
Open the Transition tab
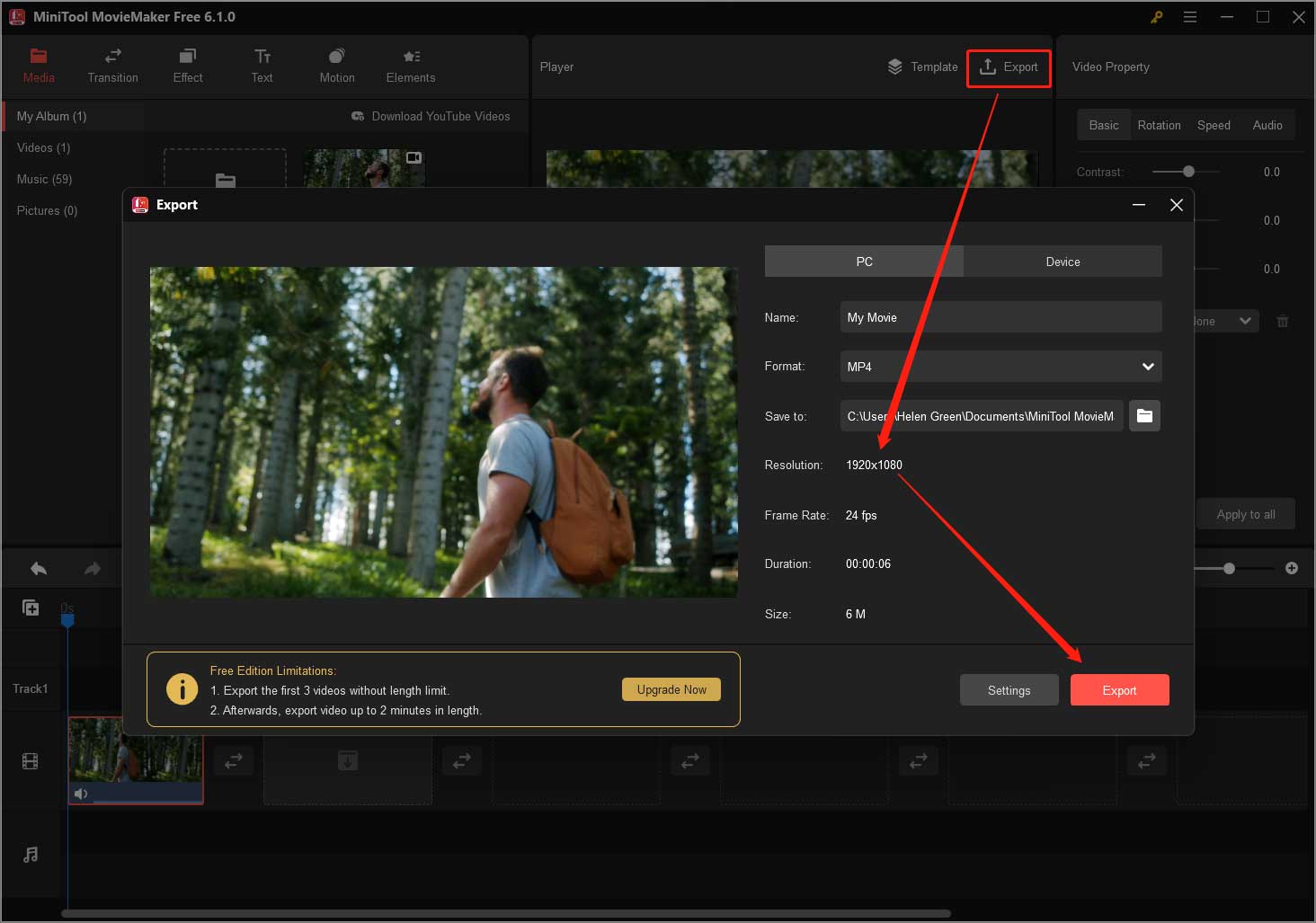coord(113,67)
